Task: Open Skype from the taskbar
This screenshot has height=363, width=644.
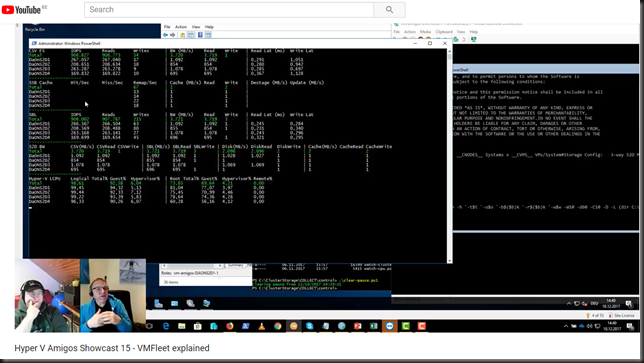Action: click(x=310, y=326)
